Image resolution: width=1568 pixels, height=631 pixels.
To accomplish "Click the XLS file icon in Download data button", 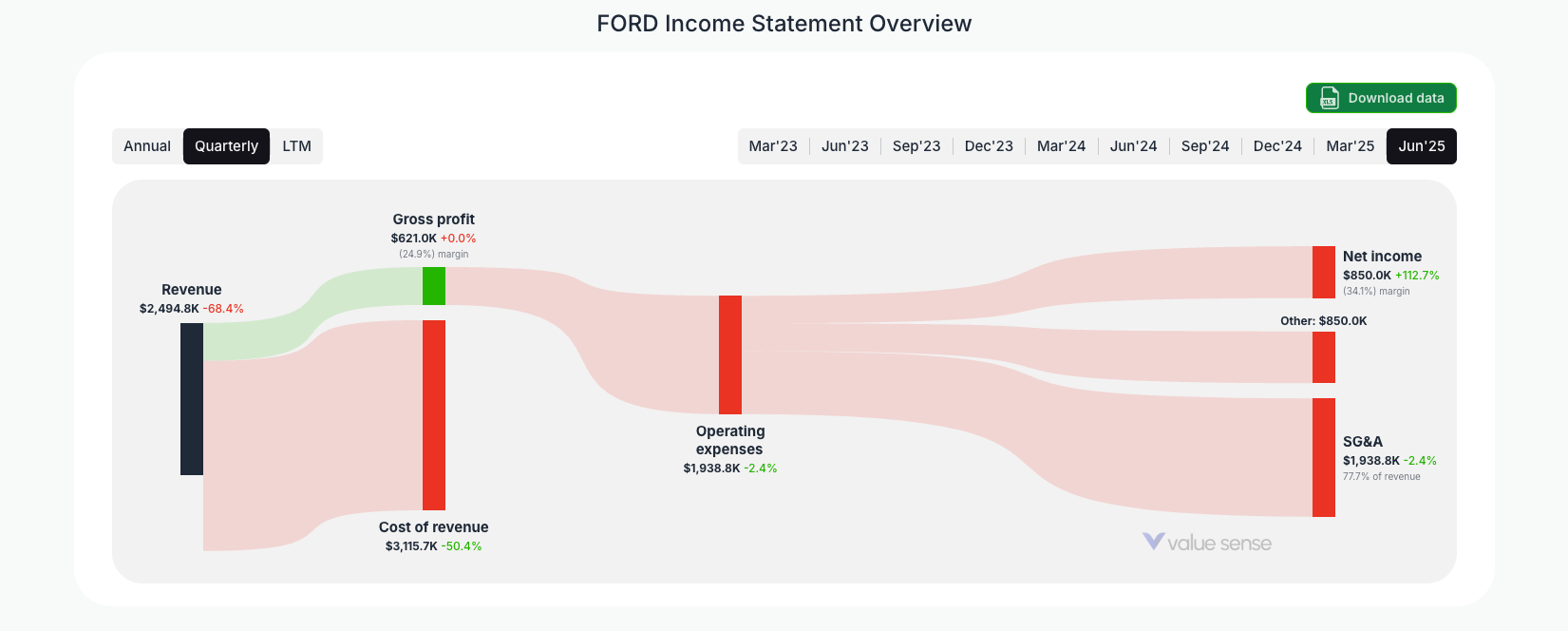I will pyautogui.click(x=1328, y=98).
